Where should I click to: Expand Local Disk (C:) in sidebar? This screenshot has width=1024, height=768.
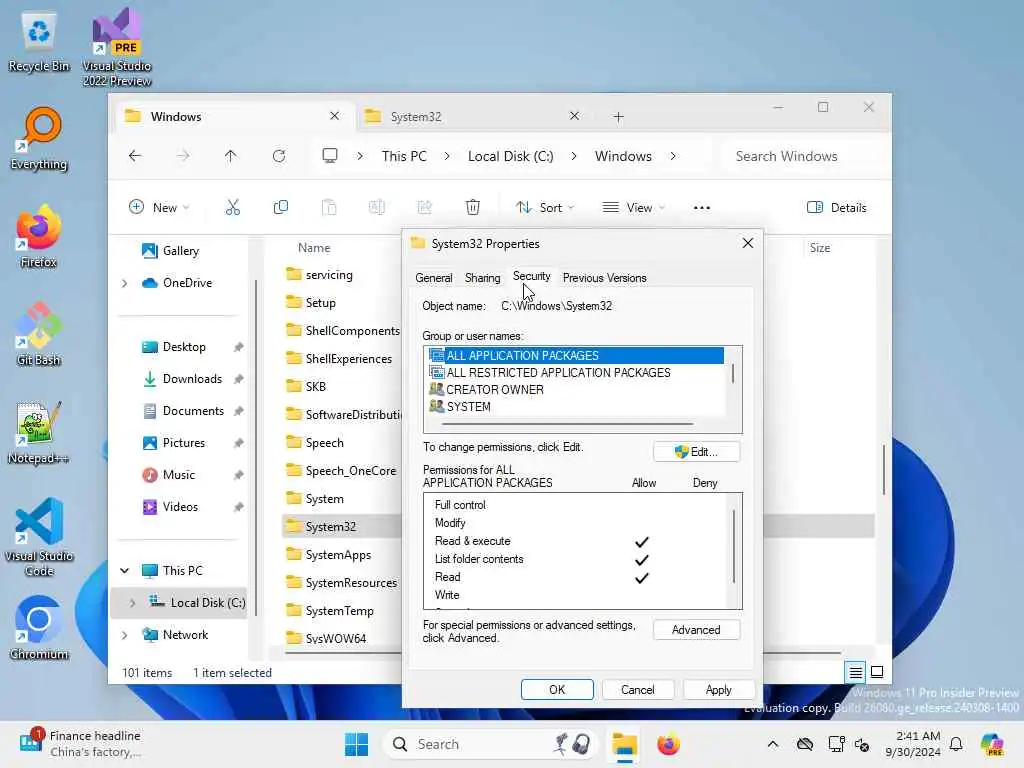pyautogui.click(x=132, y=603)
